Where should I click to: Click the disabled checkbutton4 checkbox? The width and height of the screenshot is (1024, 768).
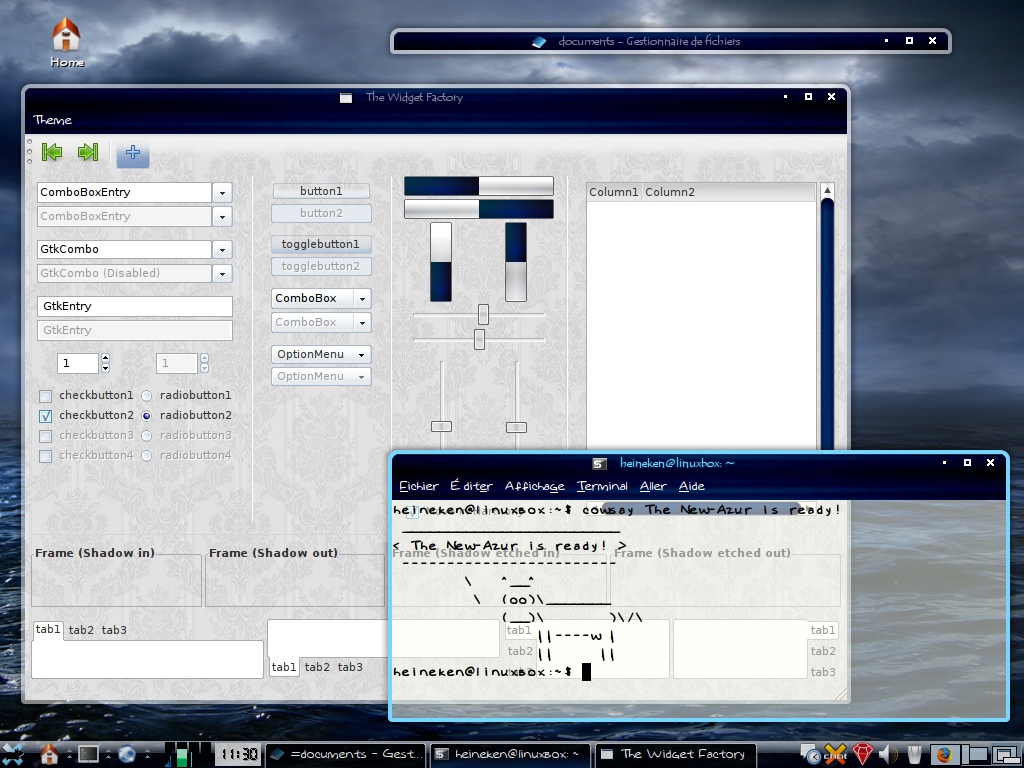click(x=46, y=456)
